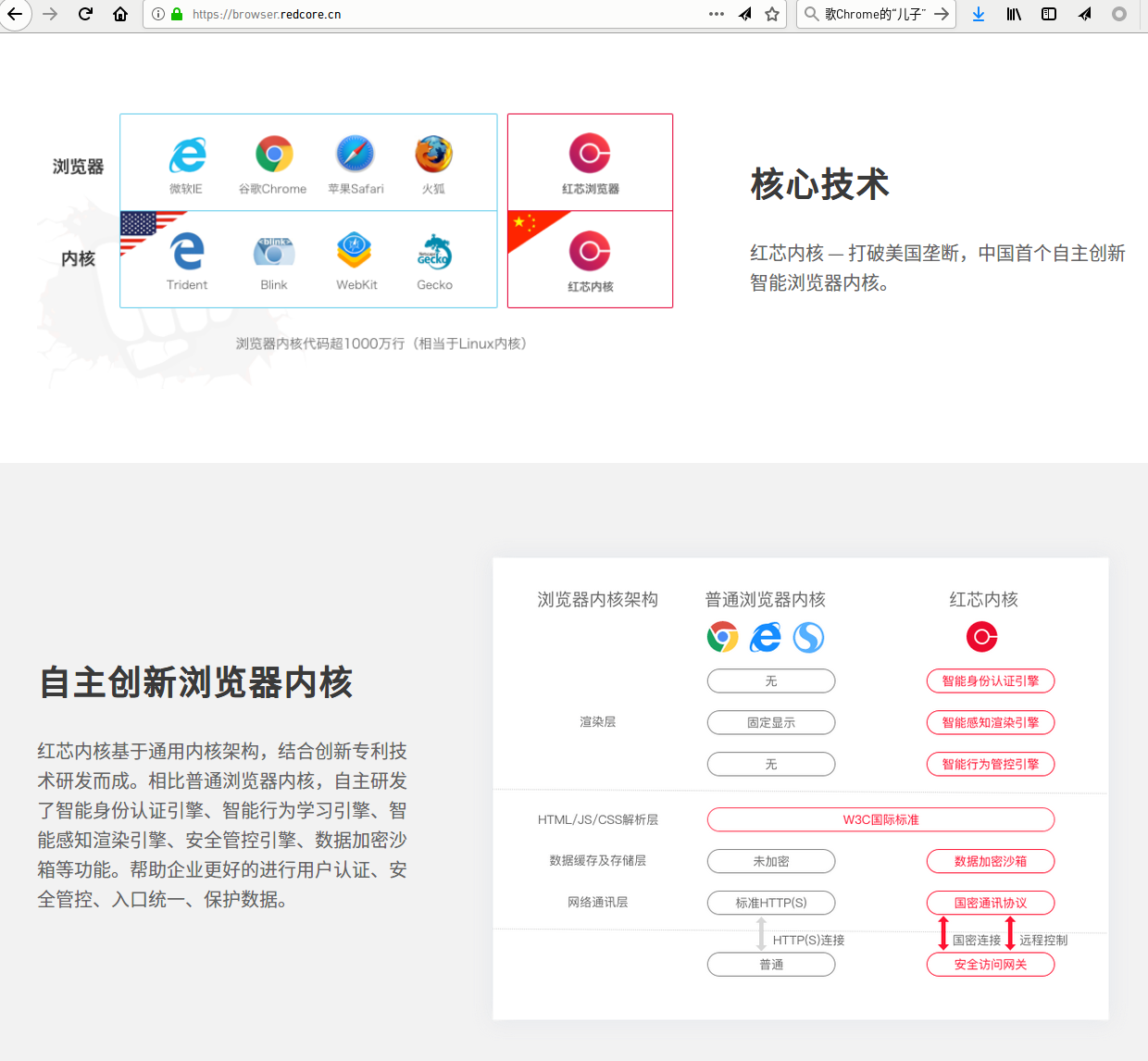Click the 浏览器内核架构 column heading
Screen dimensions: 1148x1061
pyautogui.click(x=598, y=600)
